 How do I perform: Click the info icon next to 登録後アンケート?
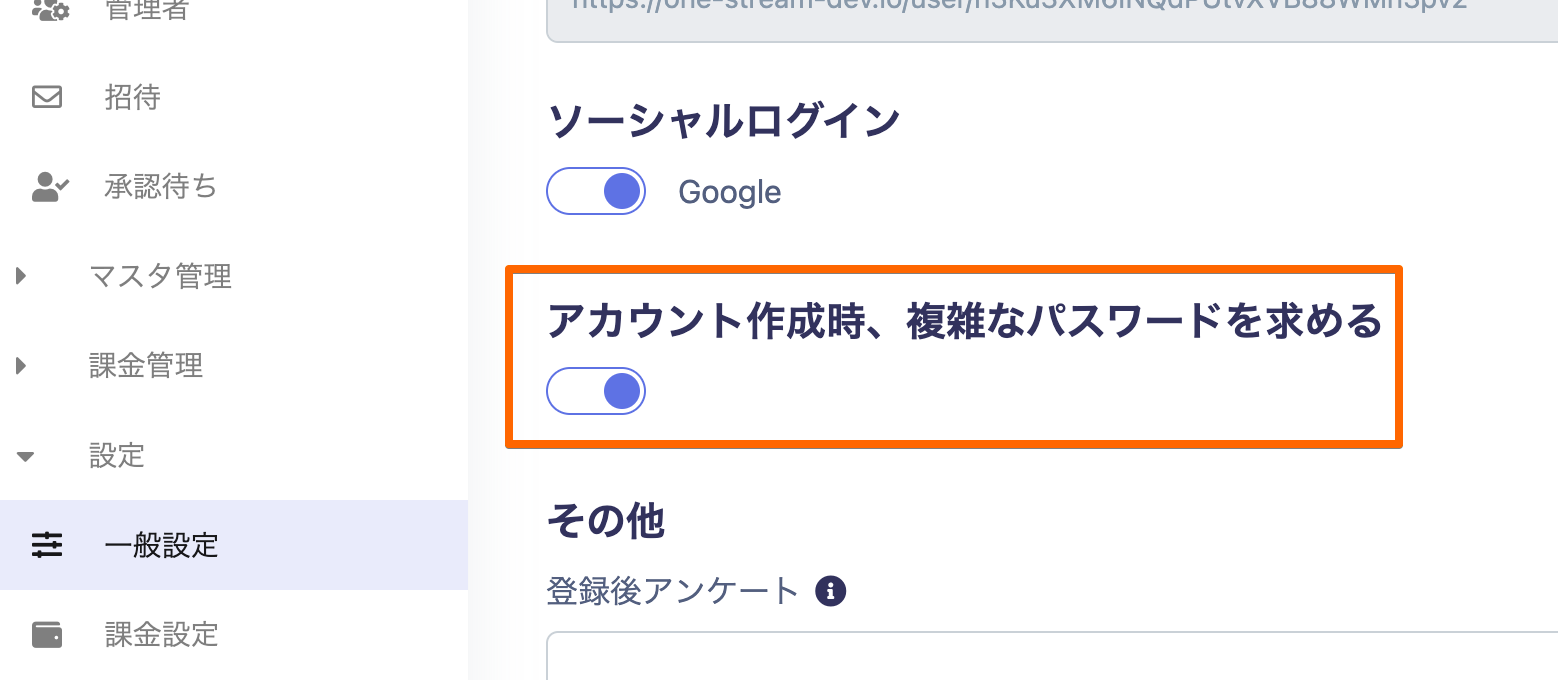(830, 591)
